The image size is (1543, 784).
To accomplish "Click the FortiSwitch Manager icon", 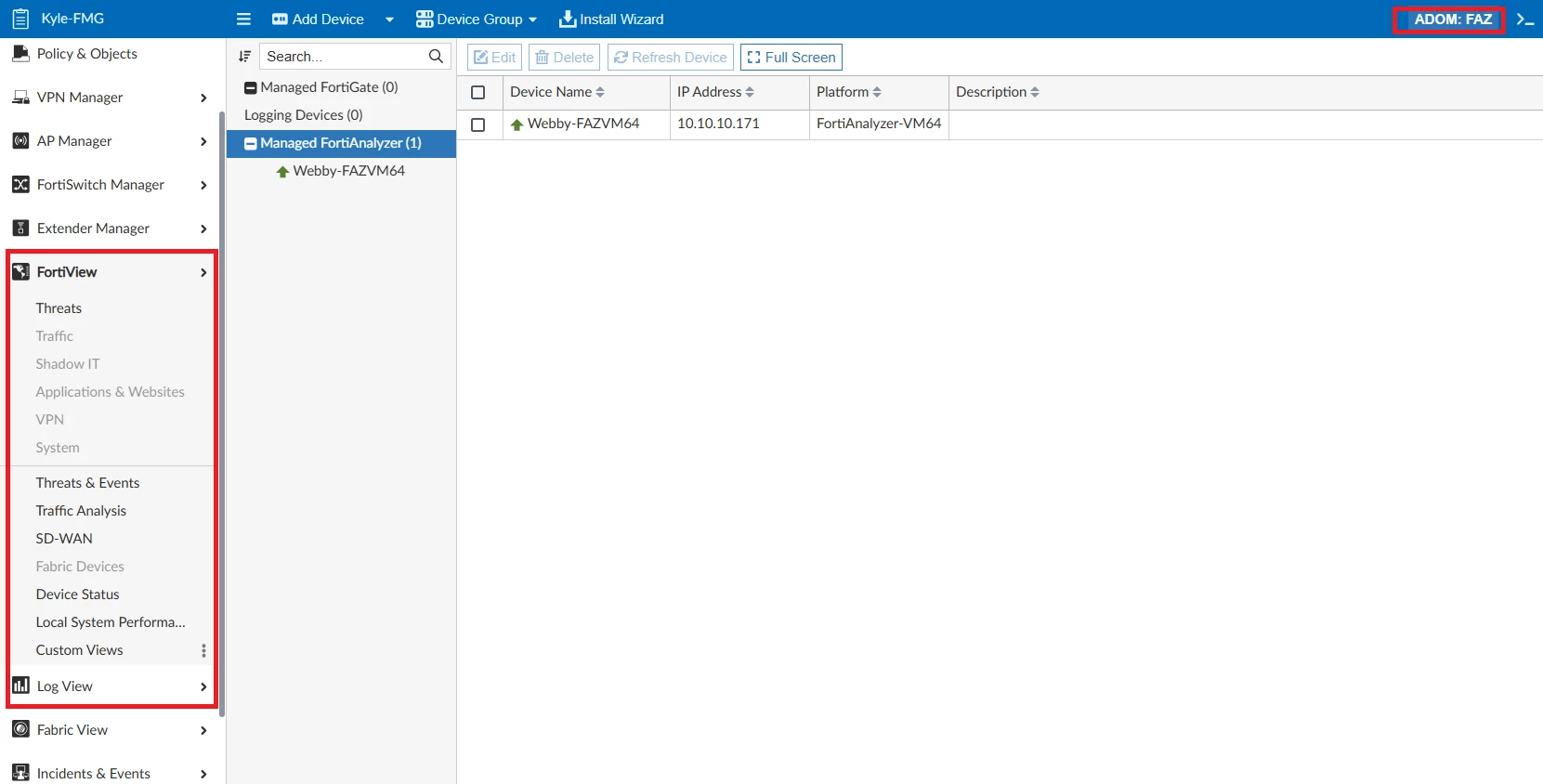I will 20,185.
